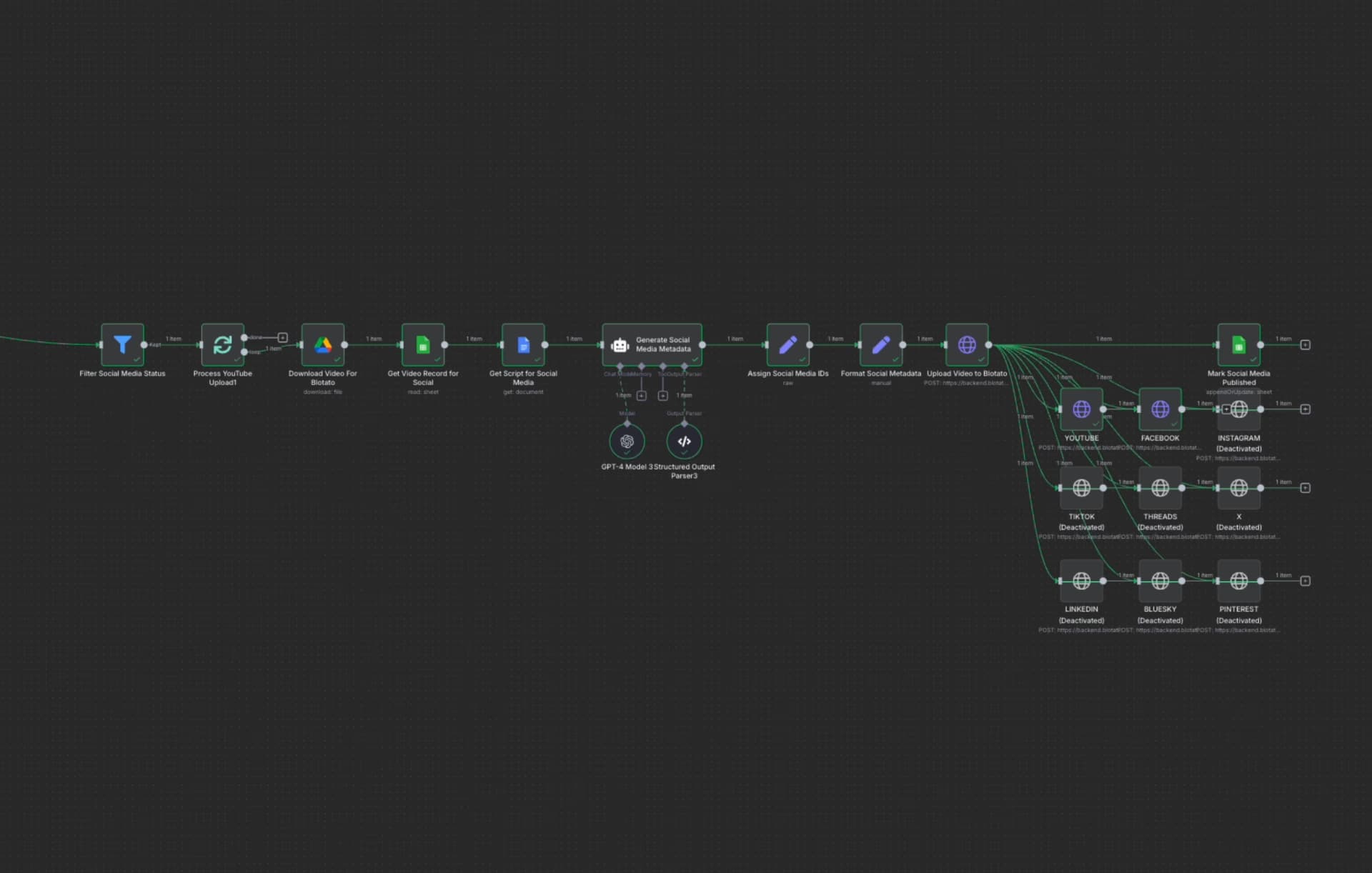This screenshot has width=1372, height=873.
Task: Select the FACEBOOK HTTP request node
Action: 1160,409
